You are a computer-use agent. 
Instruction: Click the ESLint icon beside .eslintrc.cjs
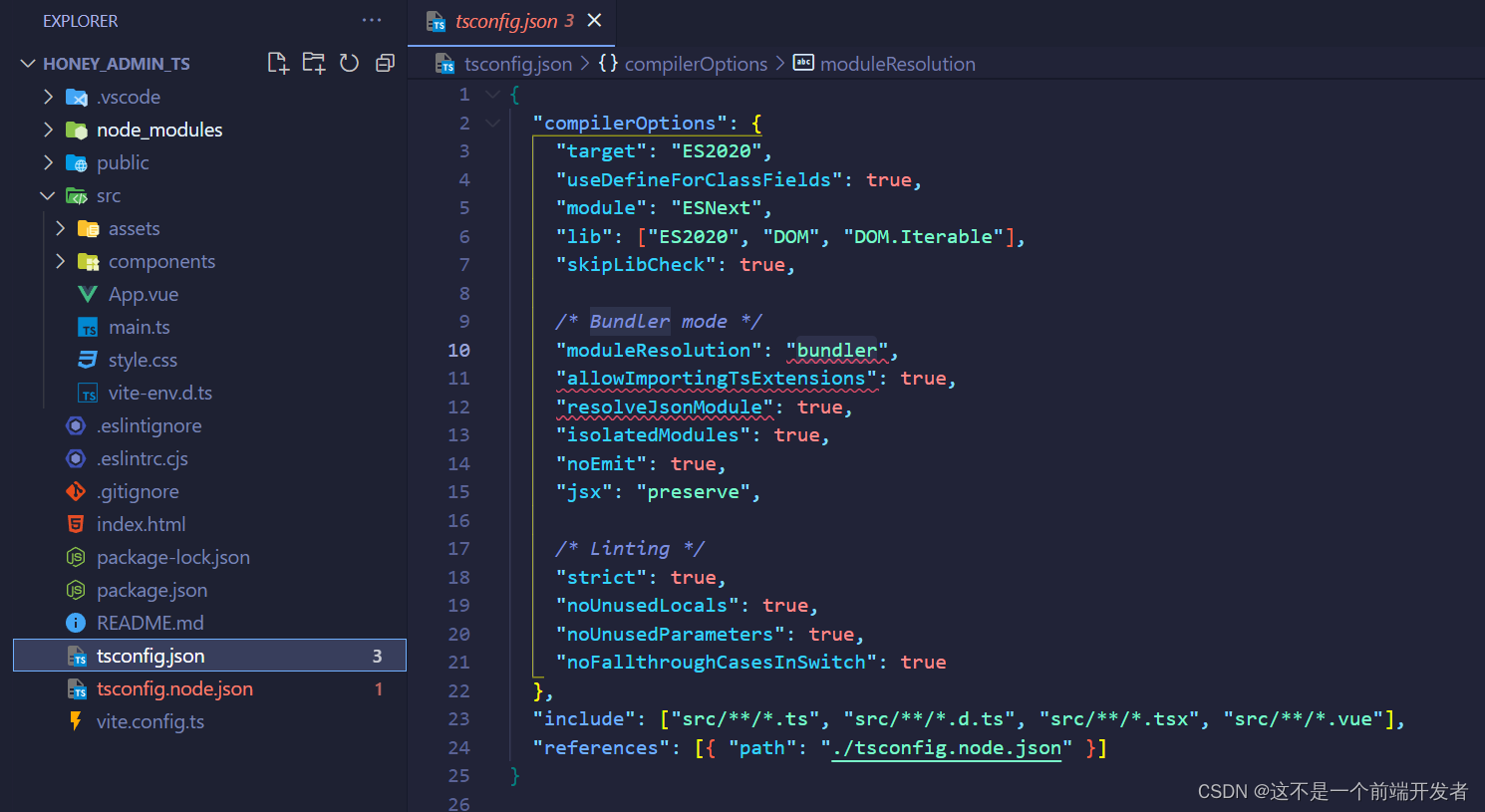[x=76, y=459]
